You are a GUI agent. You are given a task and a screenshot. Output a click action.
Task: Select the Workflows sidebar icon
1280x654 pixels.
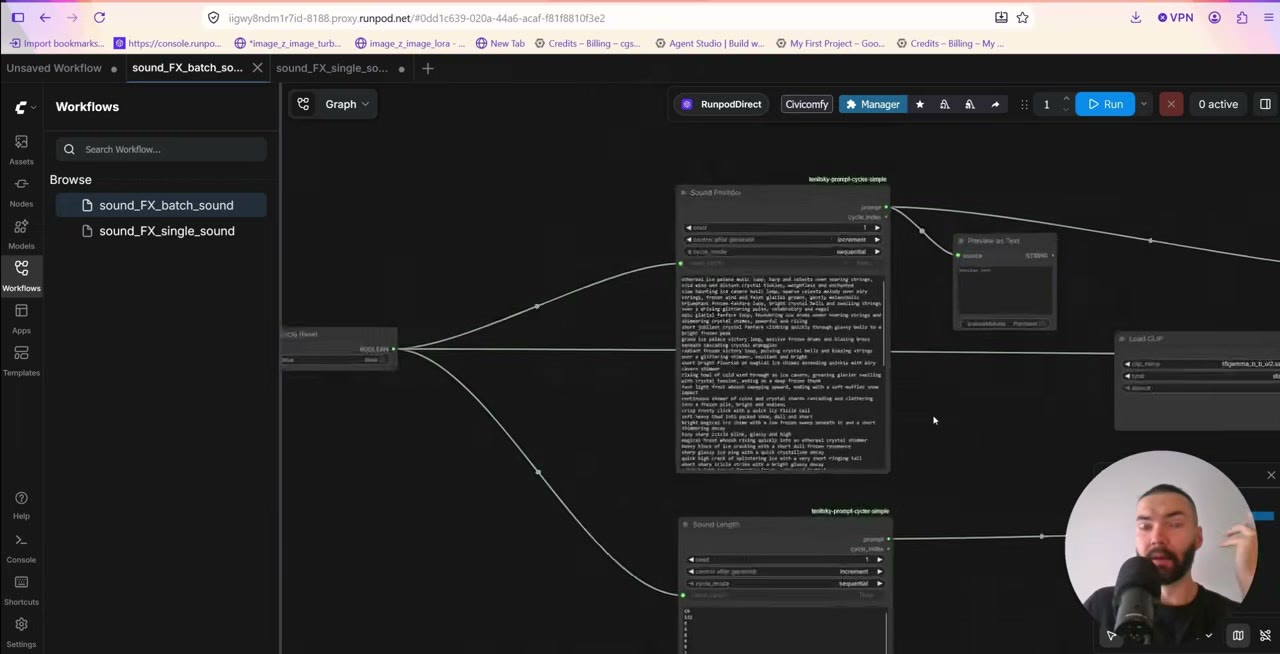coord(21,275)
